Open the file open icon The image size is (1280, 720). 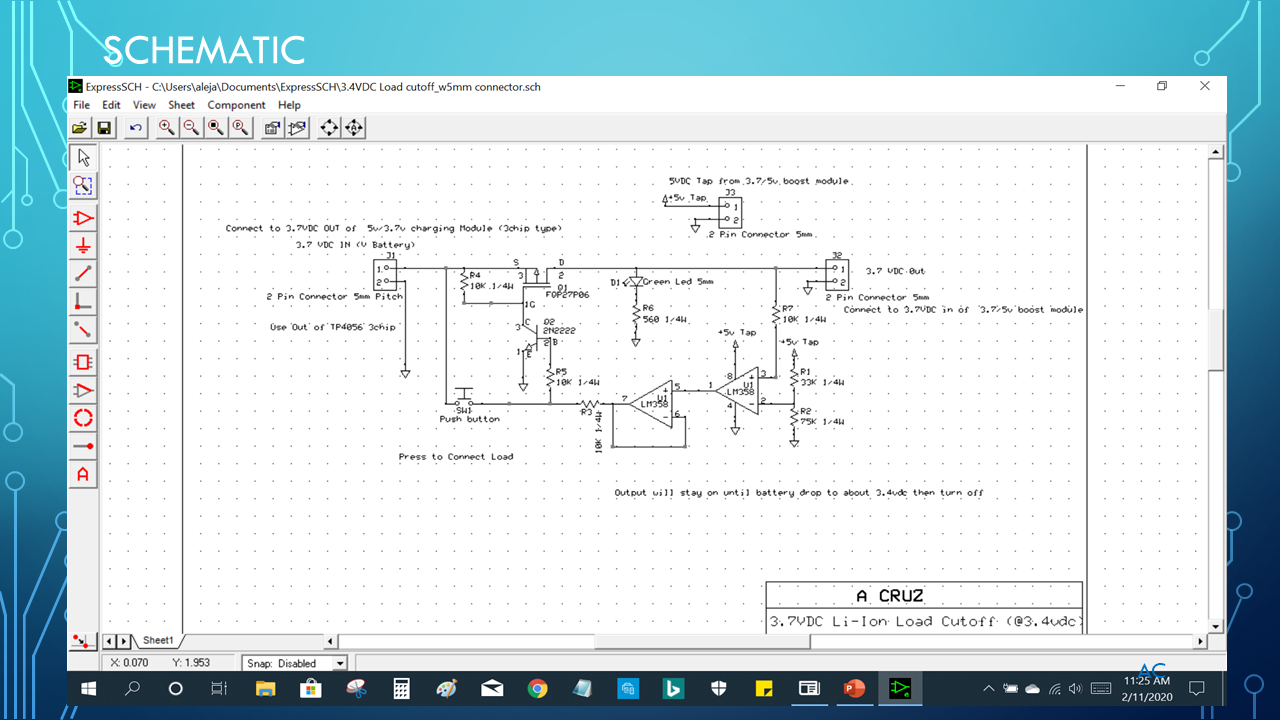click(79, 127)
